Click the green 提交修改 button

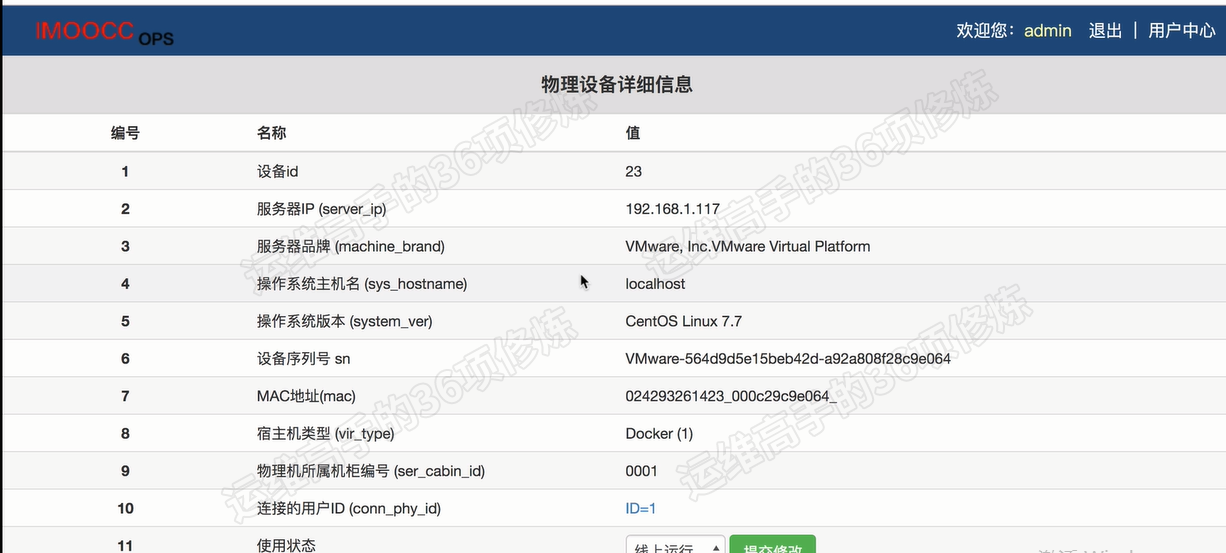coord(772,546)
